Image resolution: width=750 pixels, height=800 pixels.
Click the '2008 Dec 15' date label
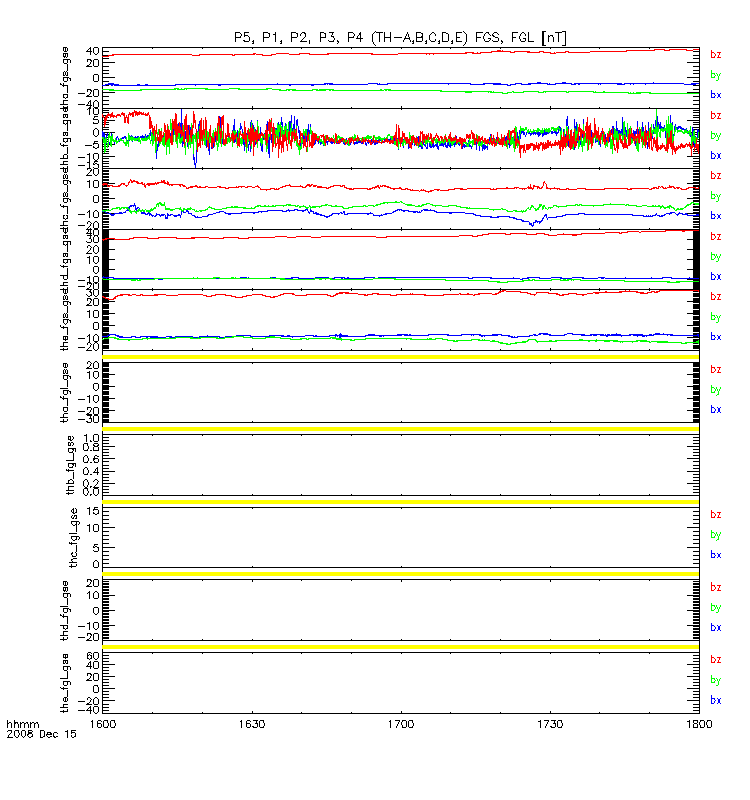coord(41,734)
